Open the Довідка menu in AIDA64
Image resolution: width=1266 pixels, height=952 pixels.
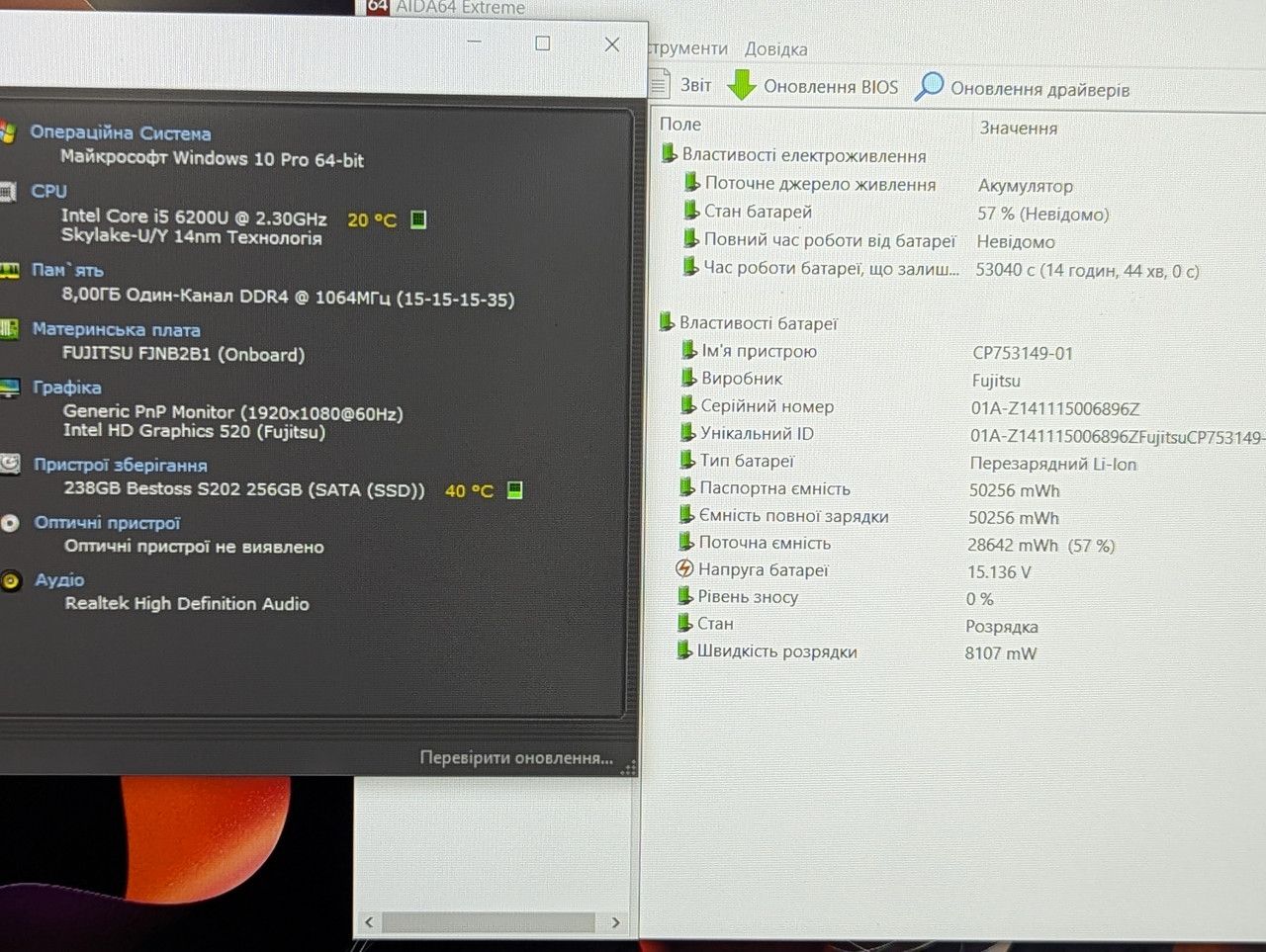pos(775,48)
